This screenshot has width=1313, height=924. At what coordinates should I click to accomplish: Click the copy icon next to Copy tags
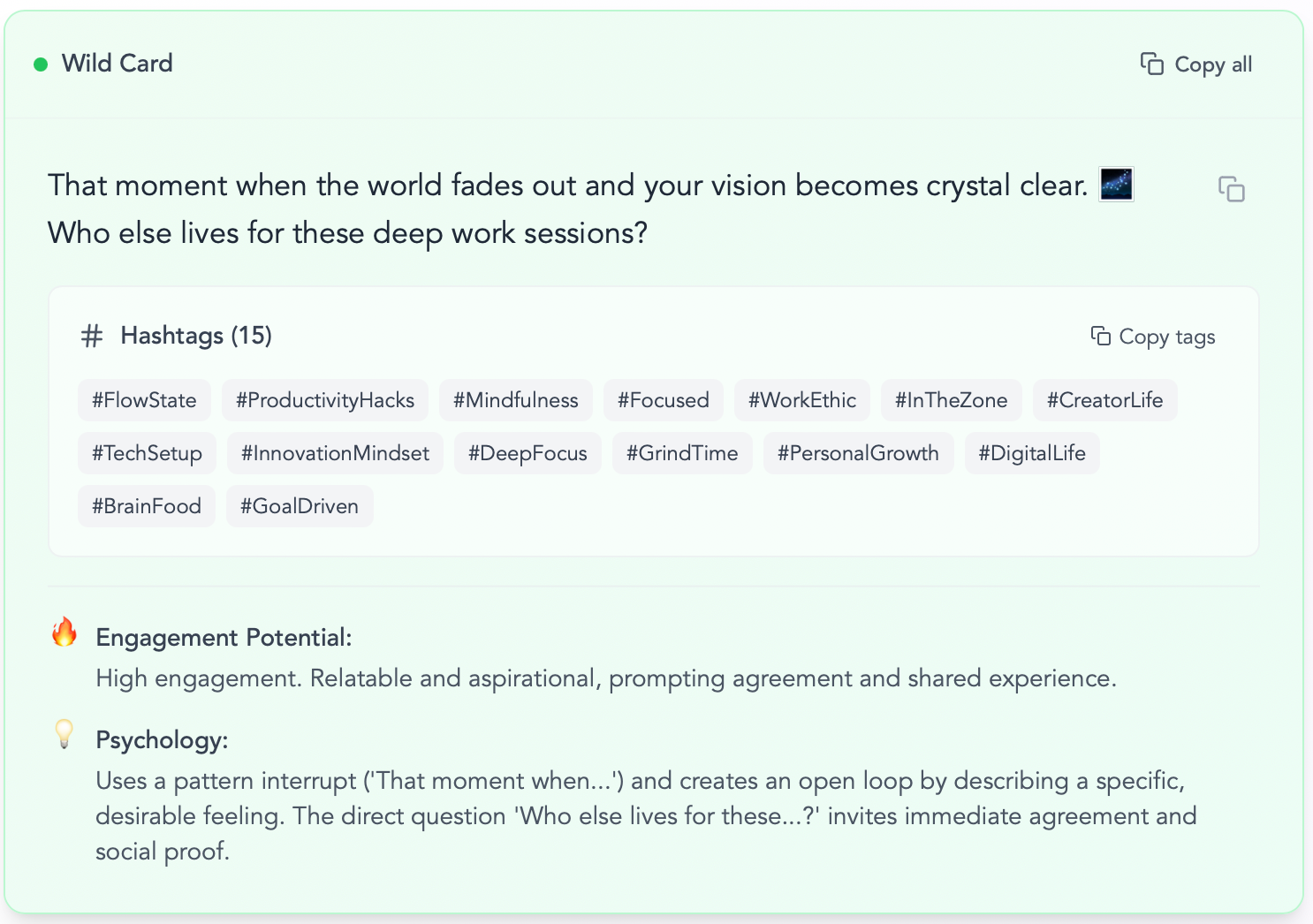1100,336
